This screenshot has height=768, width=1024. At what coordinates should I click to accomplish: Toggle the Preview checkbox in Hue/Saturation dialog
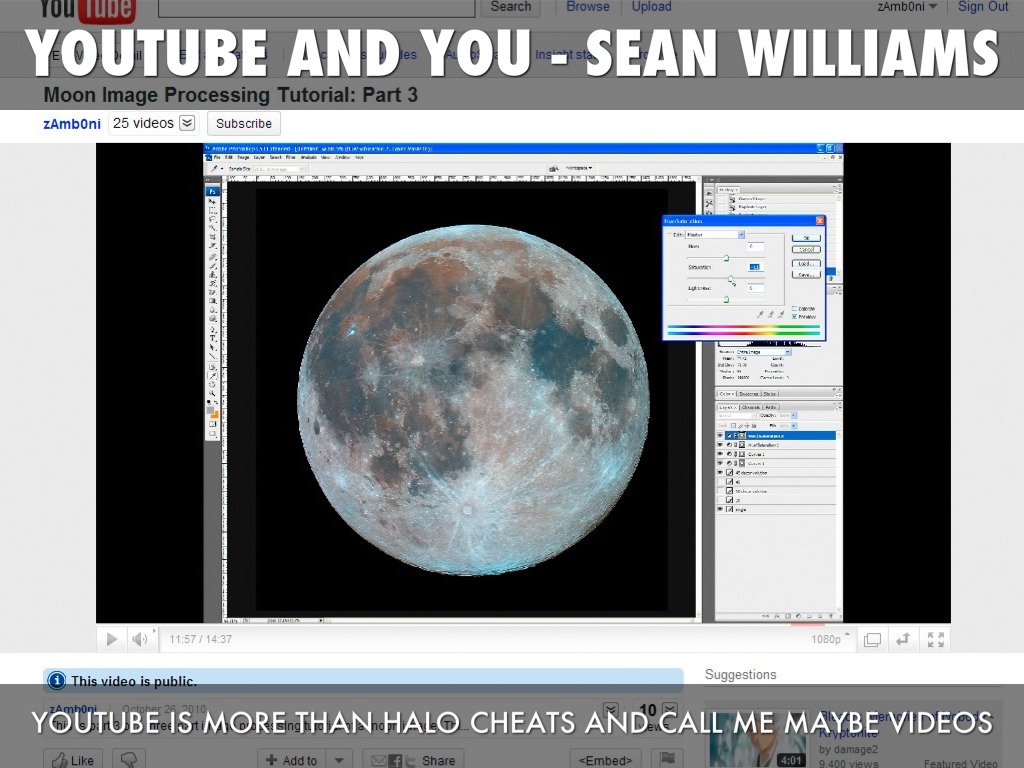pos(795,315)
